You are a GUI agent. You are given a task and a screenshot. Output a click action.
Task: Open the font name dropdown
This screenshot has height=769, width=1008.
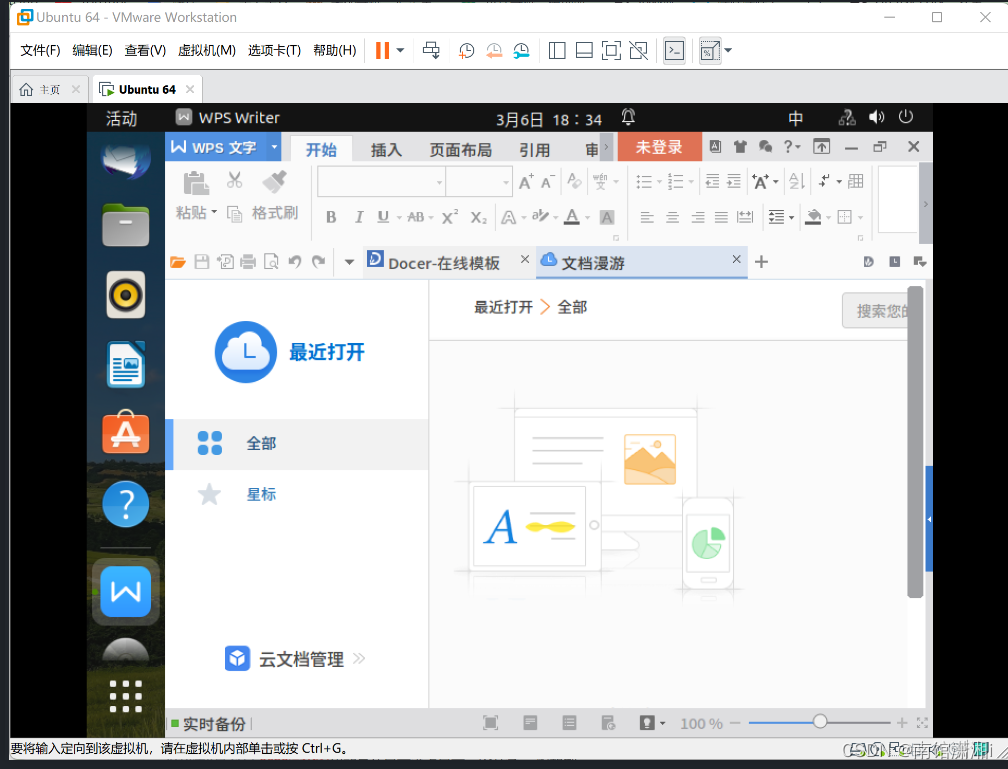(x=439, y=181)
